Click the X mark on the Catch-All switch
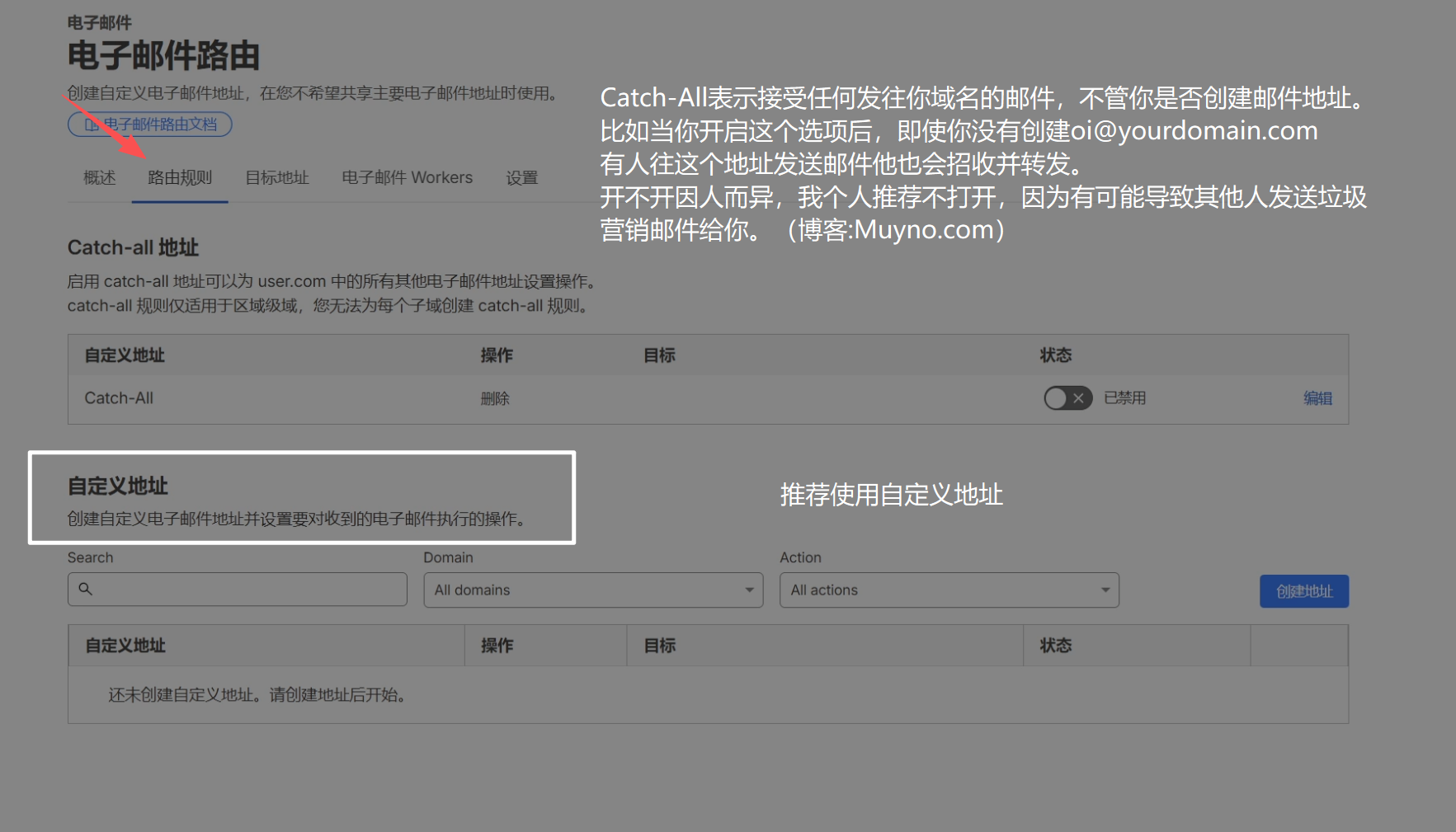Image resolution: width=1456 pixels, height=832 pixels. point(1078,398)
